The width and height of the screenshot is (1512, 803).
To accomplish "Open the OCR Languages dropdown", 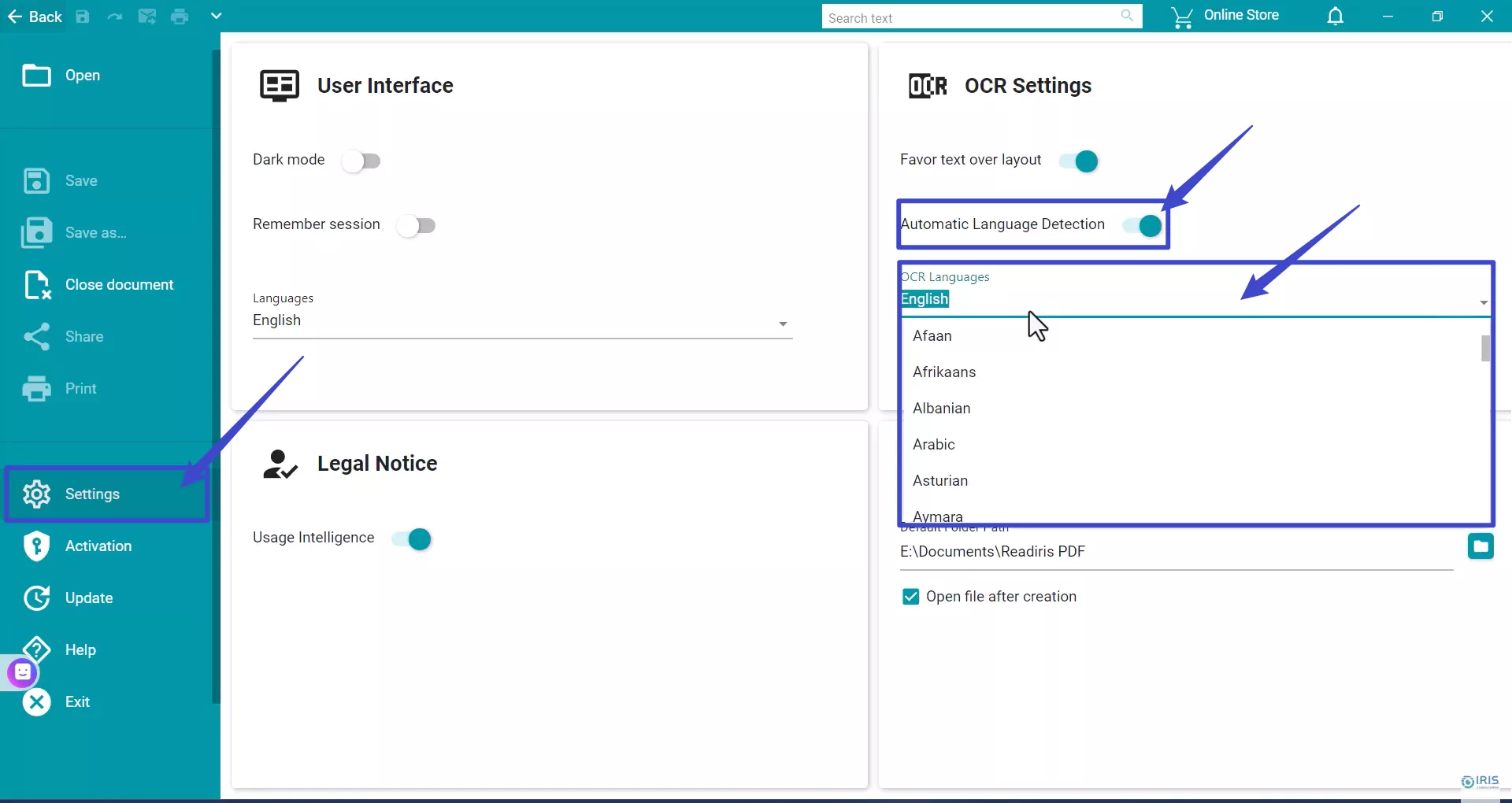I will coord(1484,303).
